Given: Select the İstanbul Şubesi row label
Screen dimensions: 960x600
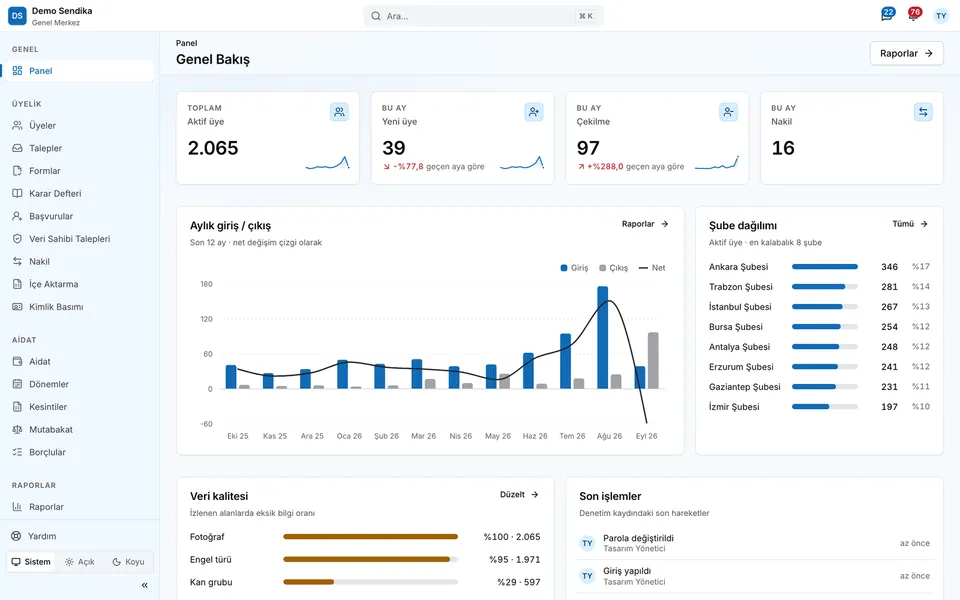Looking at the screenshot, I should coord(740,307).
